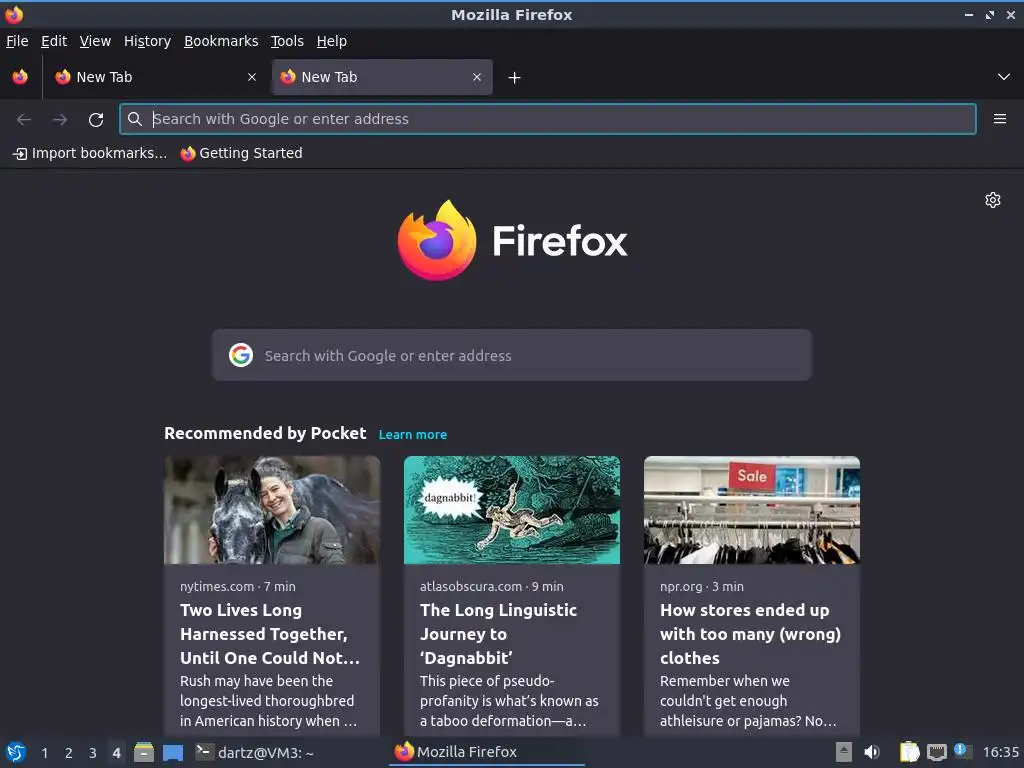Click the network monitor tray icon
The height and width of the screenshot is (768, 1024).
click(x=937, y=753)
